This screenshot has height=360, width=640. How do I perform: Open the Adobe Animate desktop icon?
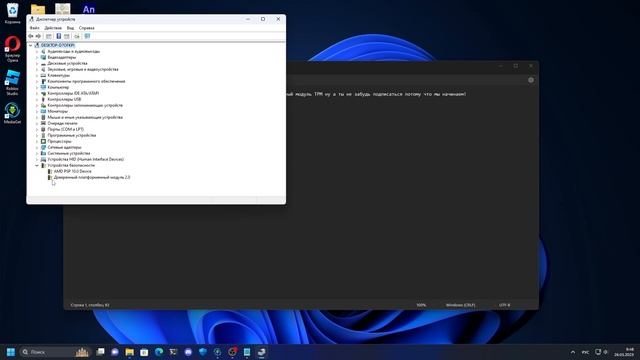pyautogui.click(x=89, y=9)
